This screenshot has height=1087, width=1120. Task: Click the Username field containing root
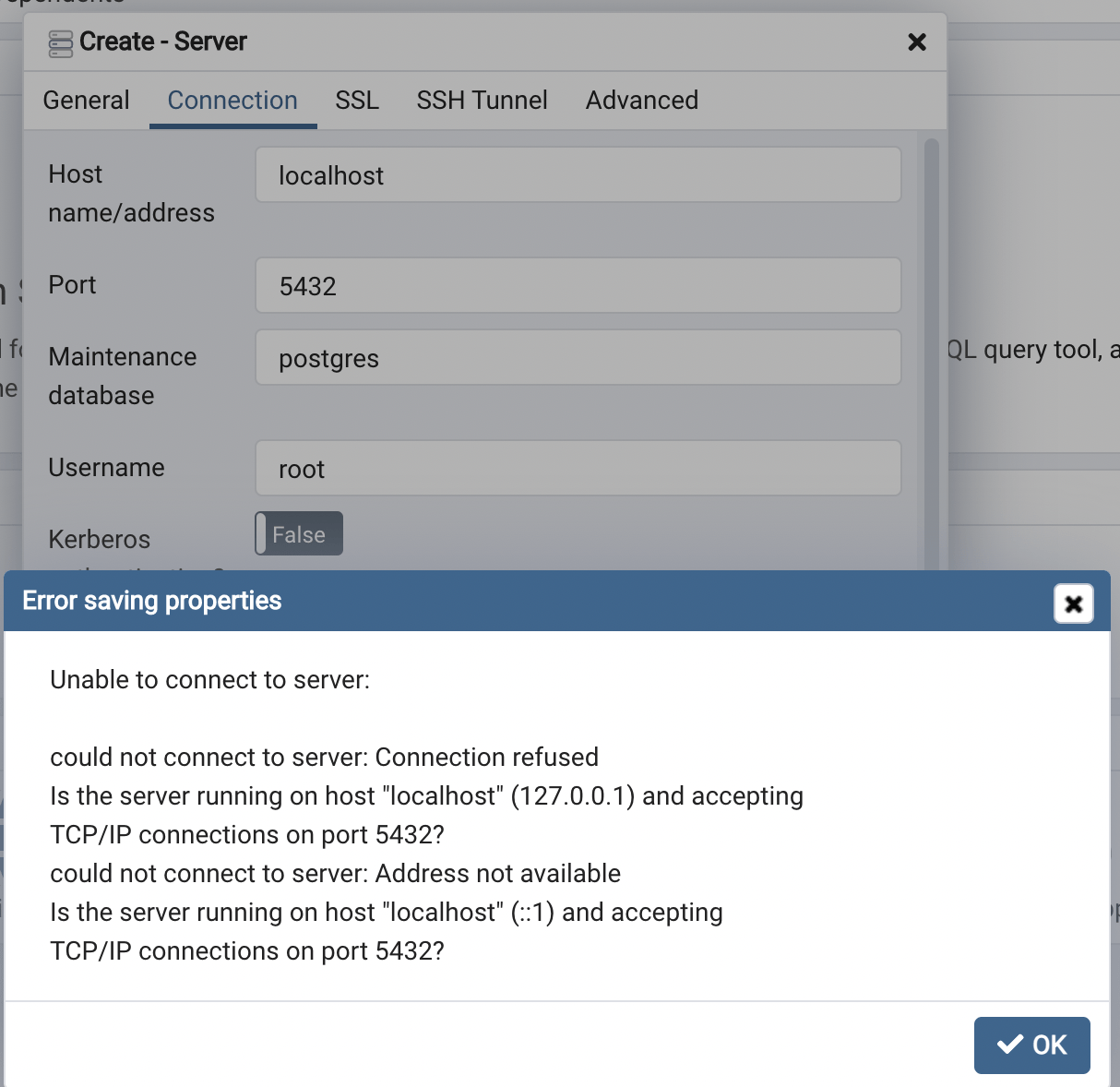click(578, 468)
